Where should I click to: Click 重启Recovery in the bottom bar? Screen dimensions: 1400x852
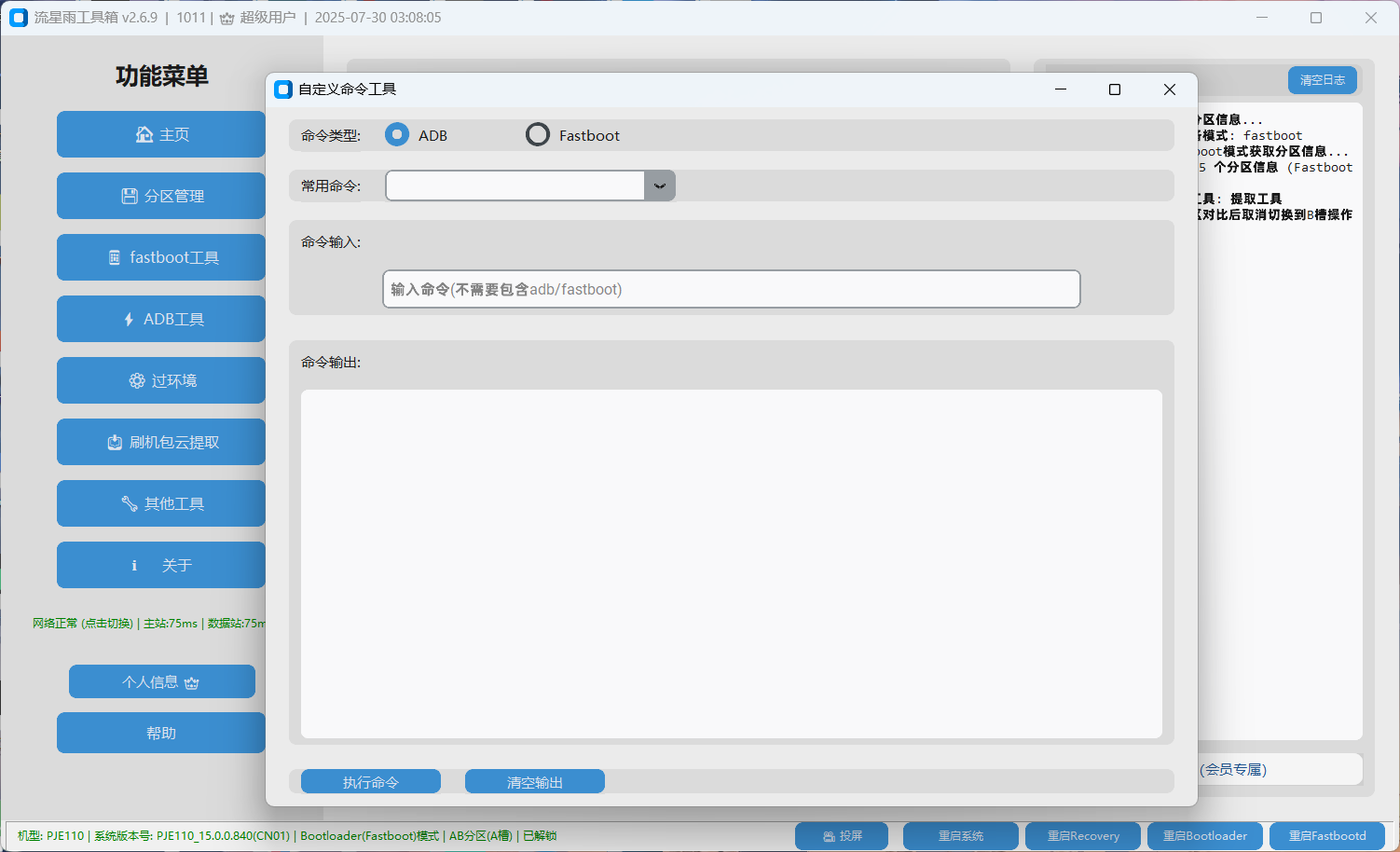point(1082,836)
